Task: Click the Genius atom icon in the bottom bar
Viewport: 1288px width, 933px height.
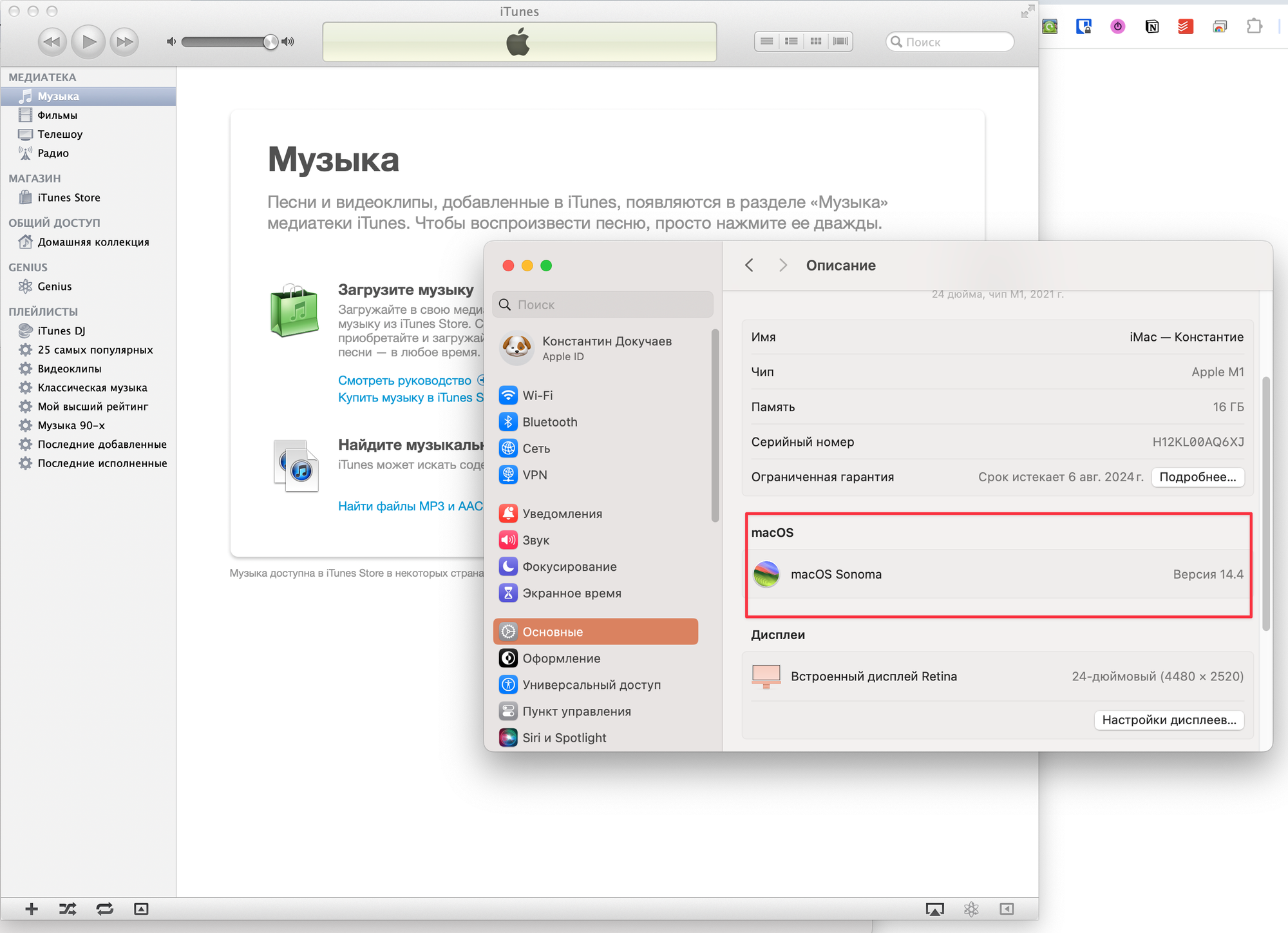Action: [971, 909]
